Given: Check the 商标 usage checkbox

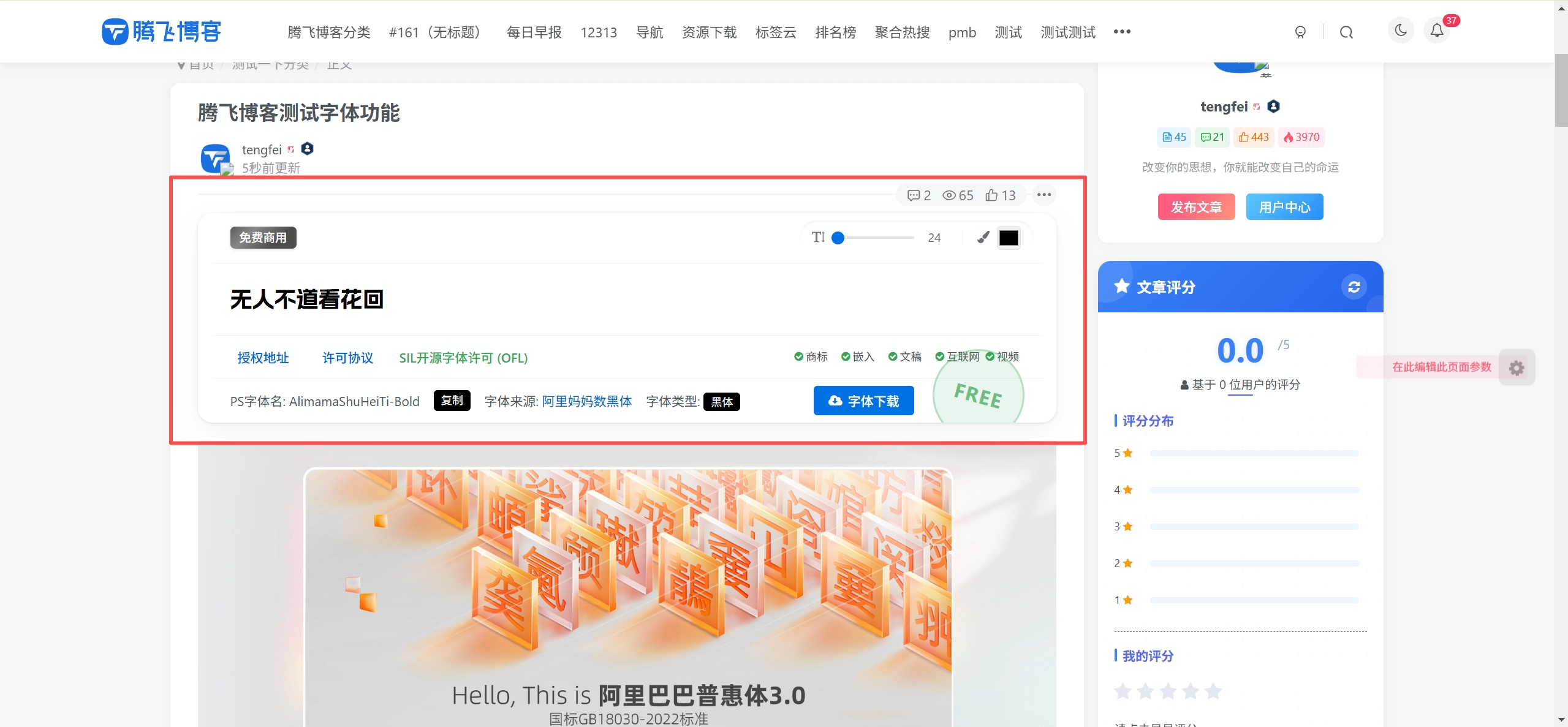Looking at the screenshot, I should (x=798, y=356).
